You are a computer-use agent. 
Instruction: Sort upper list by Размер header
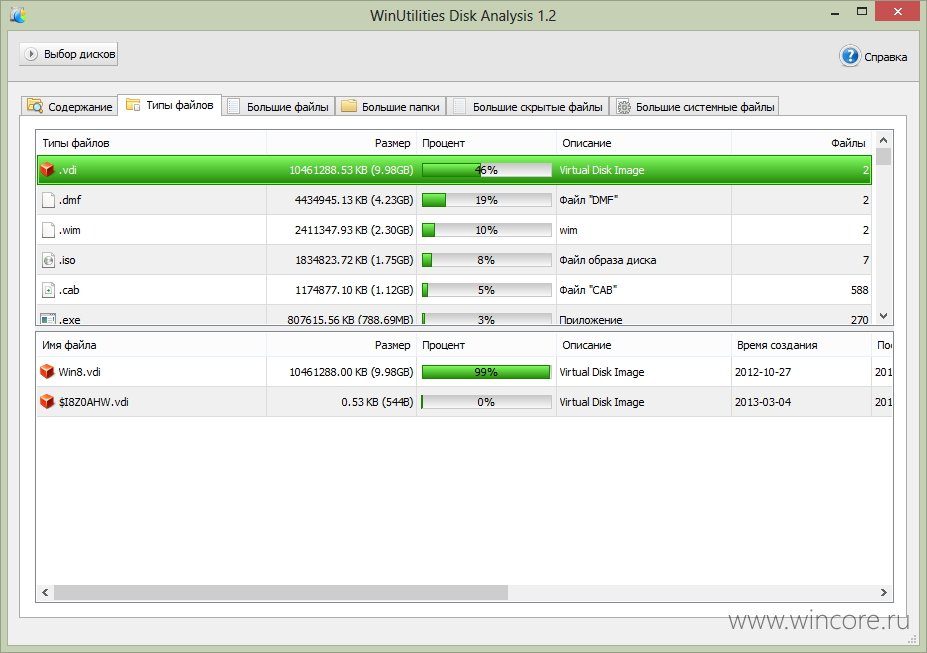(x=341, y=143)
